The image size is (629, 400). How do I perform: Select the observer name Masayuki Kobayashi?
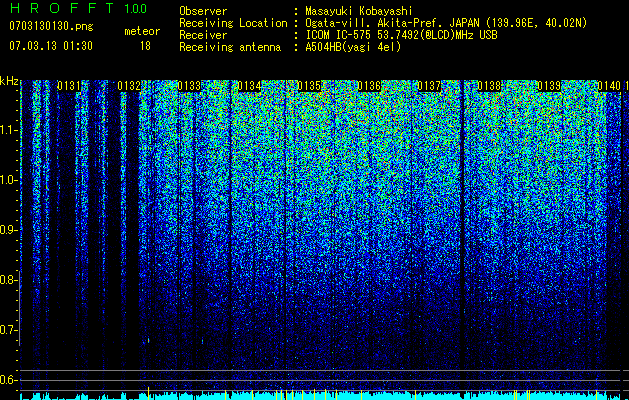click(x=358, y=11)
